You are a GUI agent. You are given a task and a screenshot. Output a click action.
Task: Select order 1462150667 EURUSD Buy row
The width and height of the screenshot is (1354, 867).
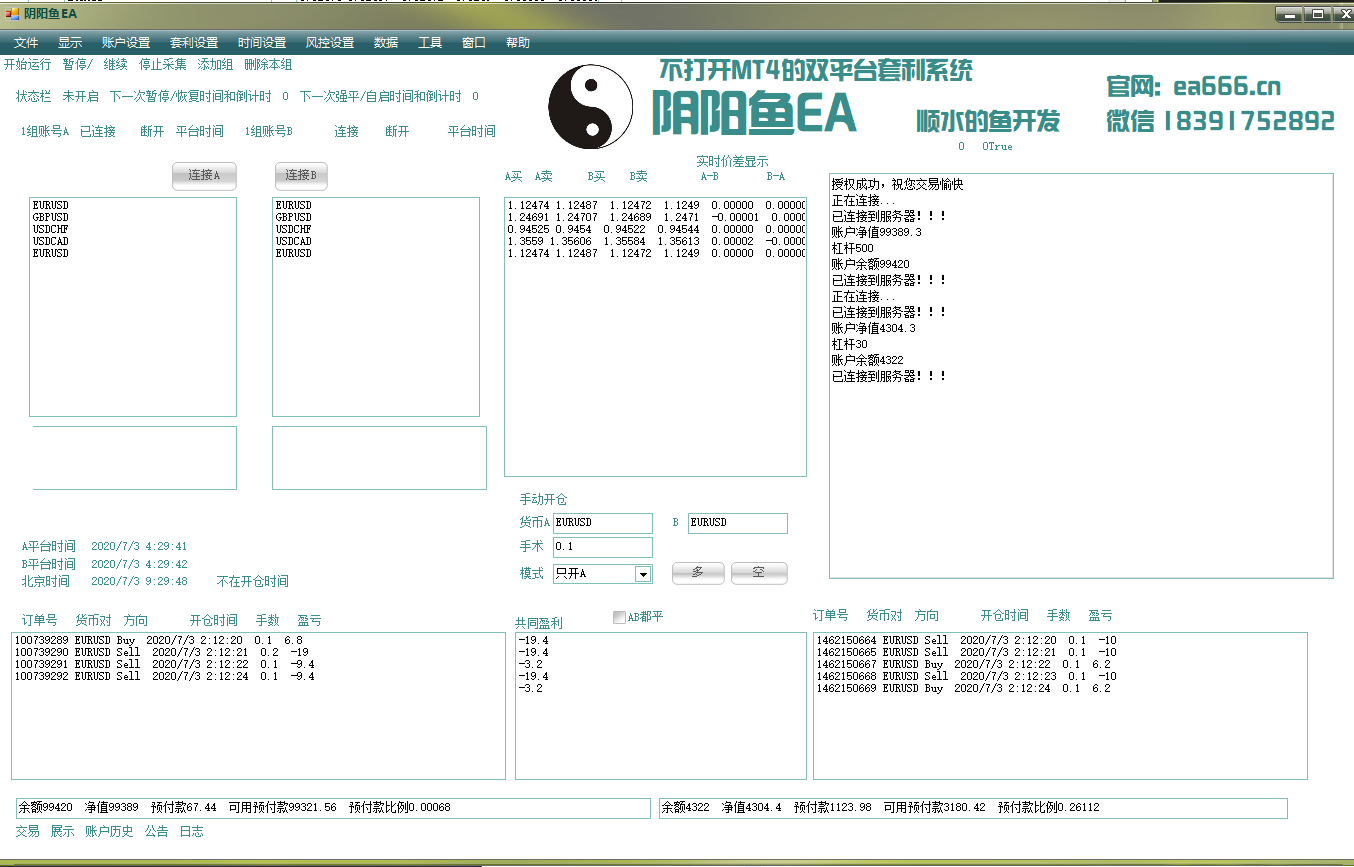pos(1060,664)
